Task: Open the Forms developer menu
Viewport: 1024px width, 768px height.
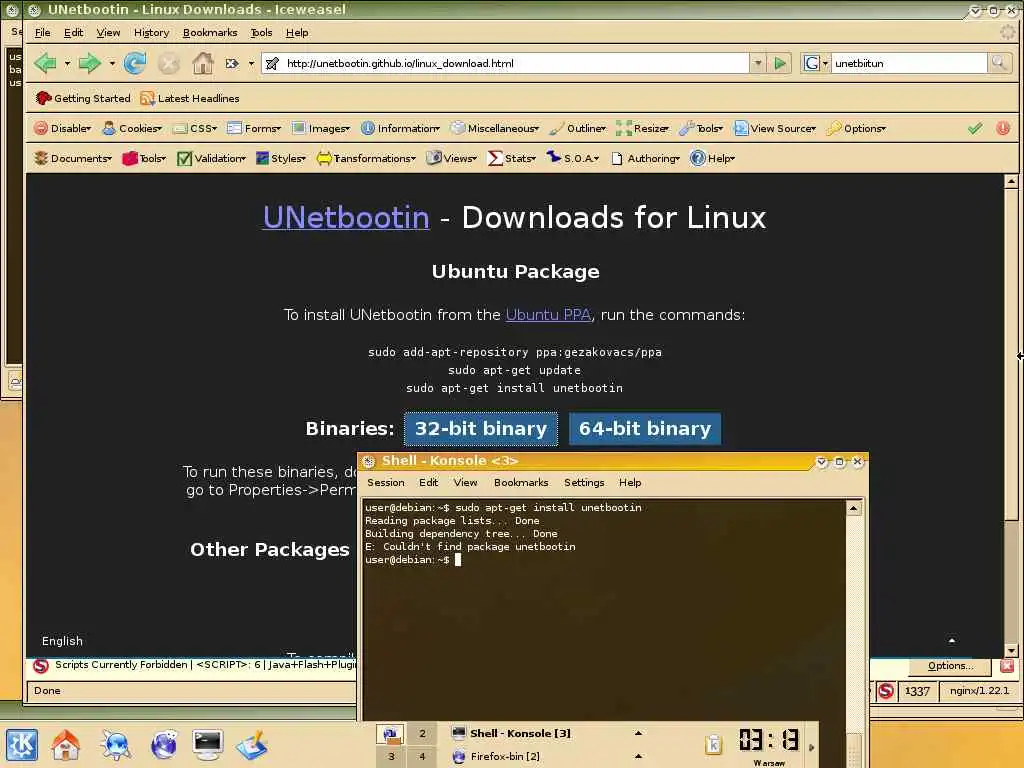Action: coord(254,129)
